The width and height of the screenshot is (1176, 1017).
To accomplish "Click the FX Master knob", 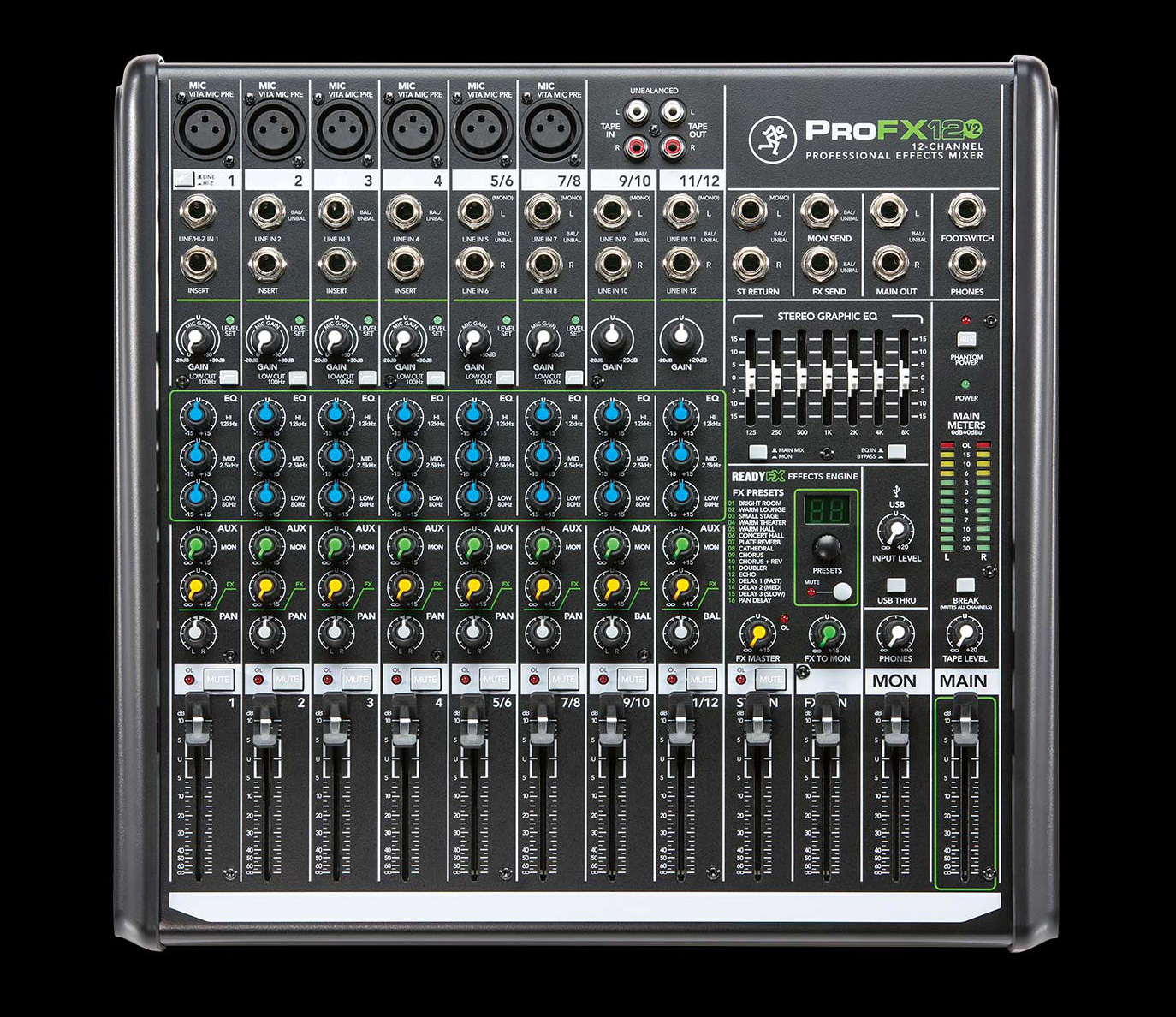I will (757, 634).
